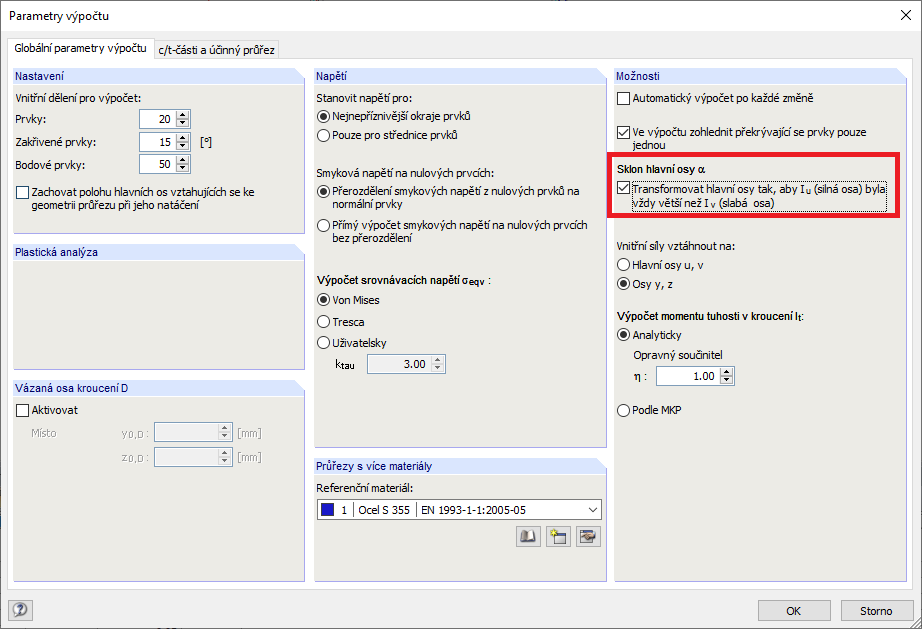The image size is (922, 629).
Task: Uncheck Ve výpočtu zohlednit překrývající se prvky
Action: click(x=623, y=132)
